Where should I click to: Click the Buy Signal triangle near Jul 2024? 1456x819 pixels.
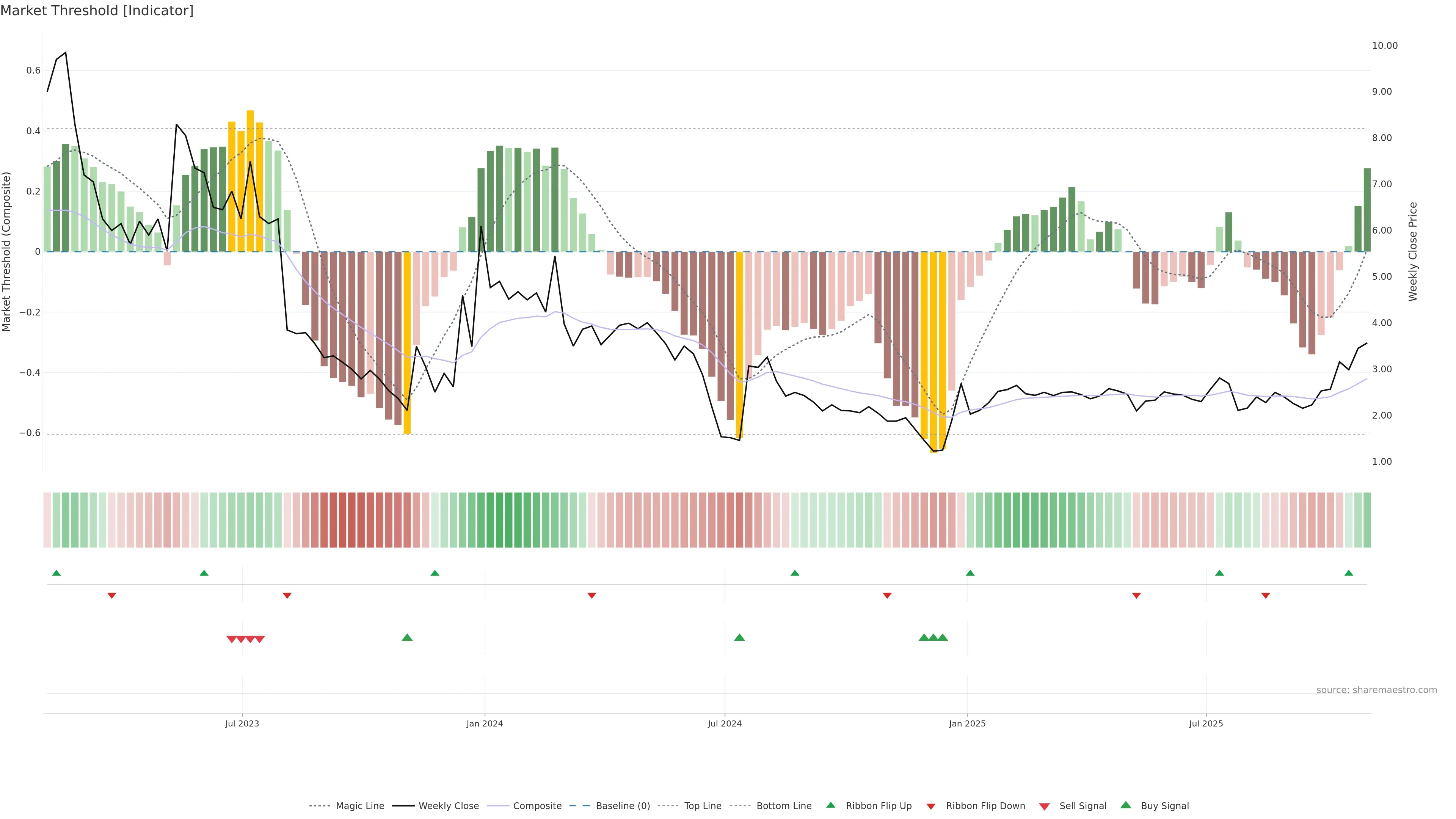739,637
